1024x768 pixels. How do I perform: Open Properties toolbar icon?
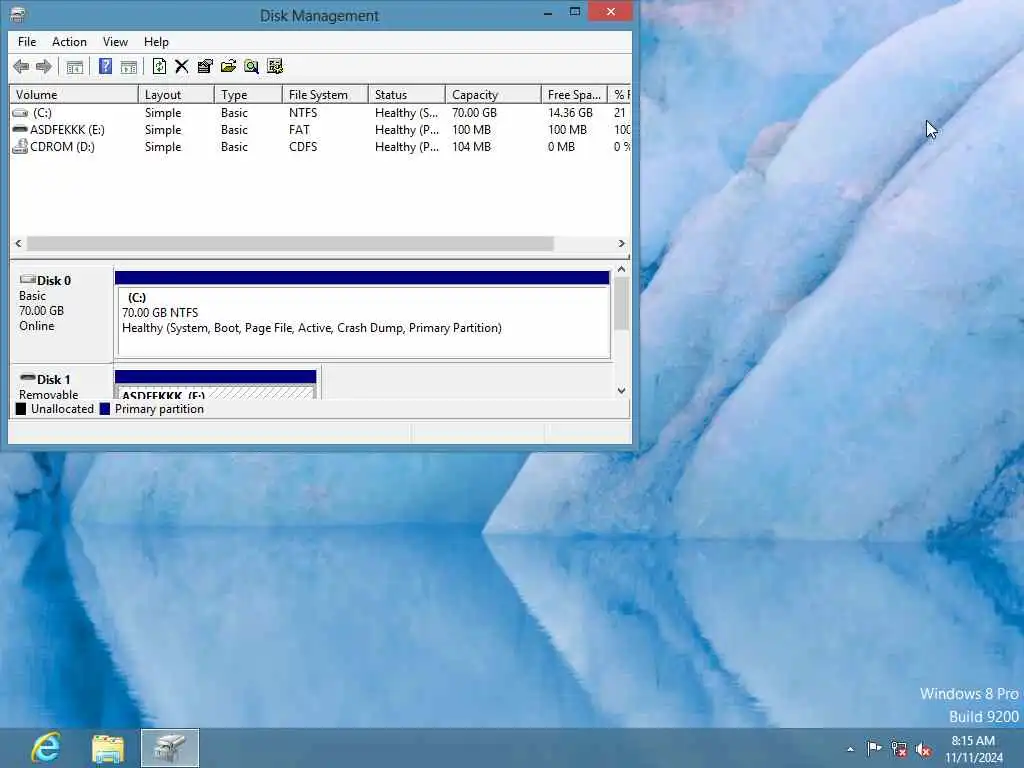pos(205,66)
